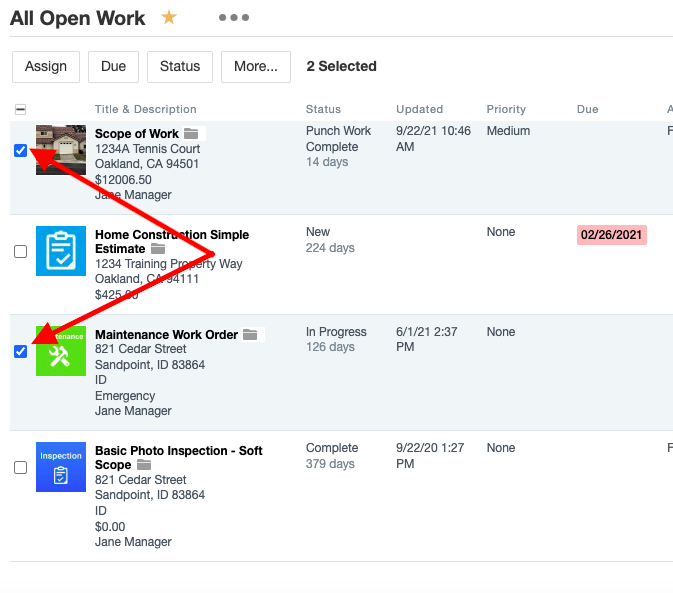Screen dimensions: 673x593
Task: Open the three-dot options menu
Action: point(233,17)
